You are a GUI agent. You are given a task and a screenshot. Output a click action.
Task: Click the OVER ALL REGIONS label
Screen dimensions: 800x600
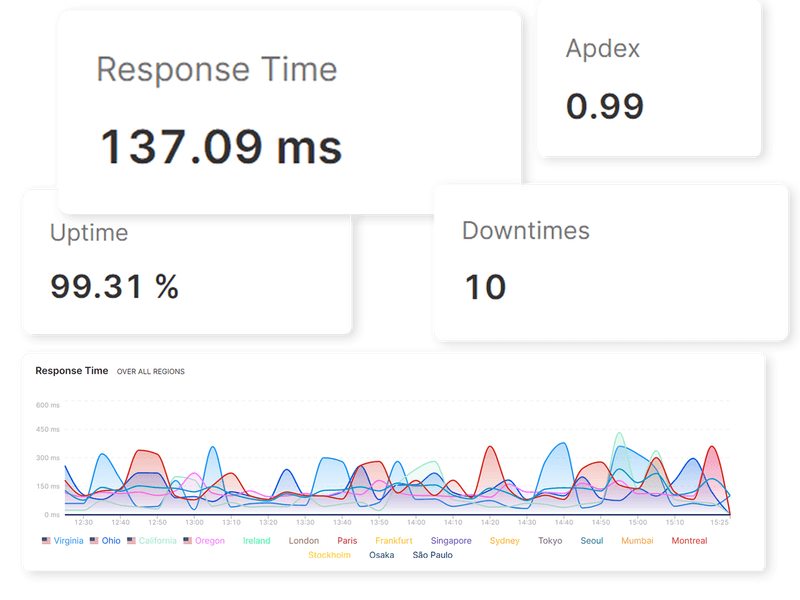(152, 370)
